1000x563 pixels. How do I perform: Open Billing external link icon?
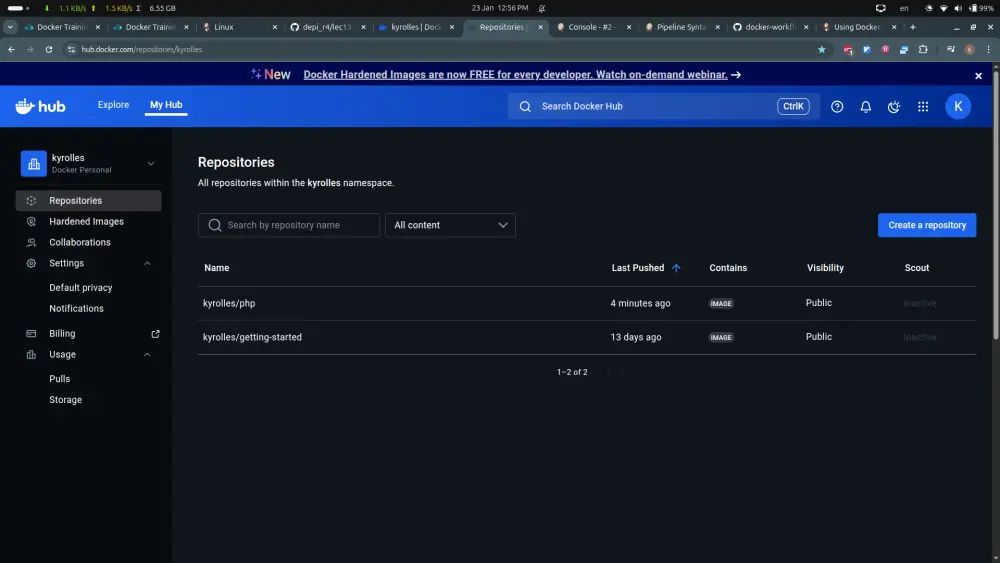coord(155,333)
